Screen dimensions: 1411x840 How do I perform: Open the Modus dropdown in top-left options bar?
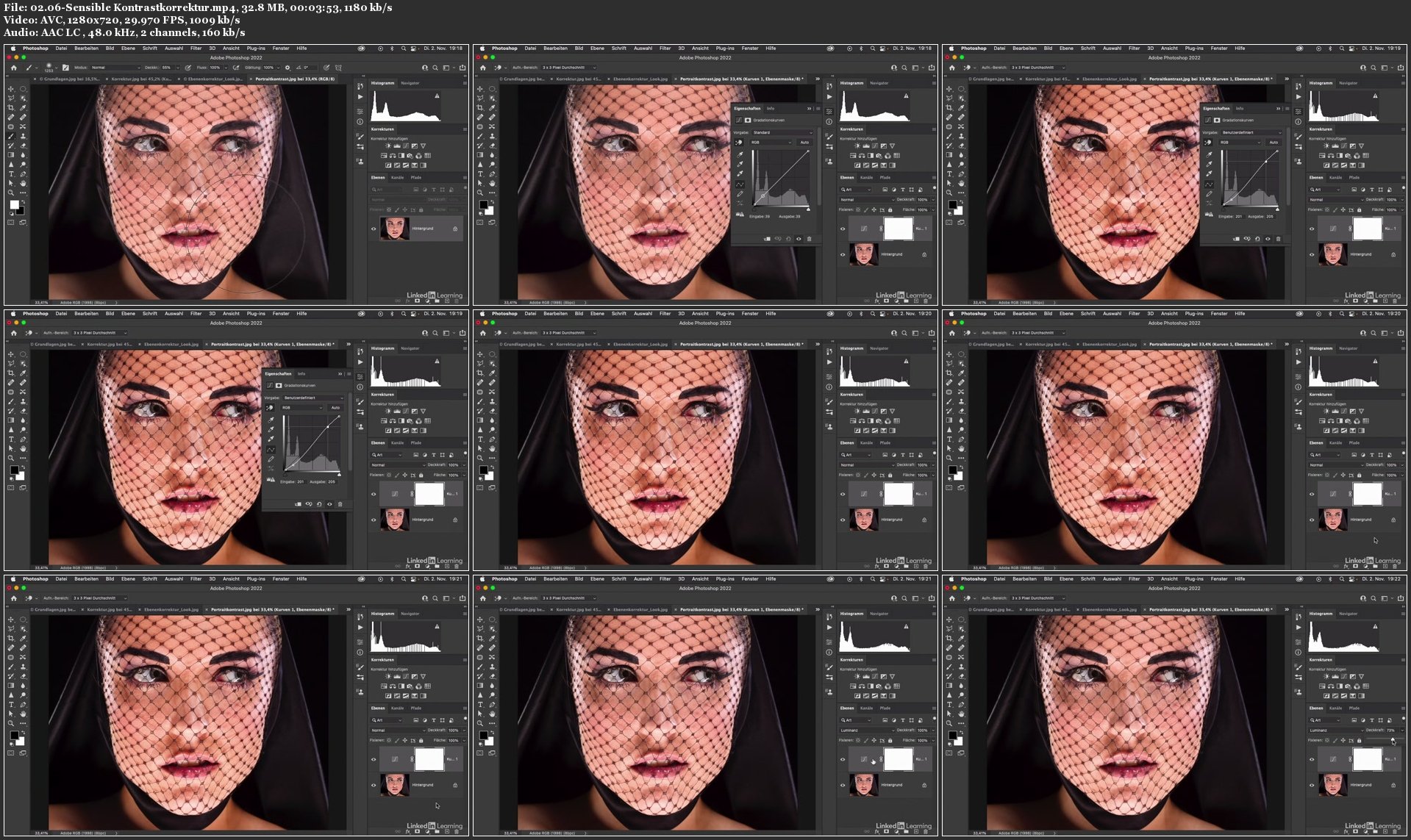tap(115, 68)
